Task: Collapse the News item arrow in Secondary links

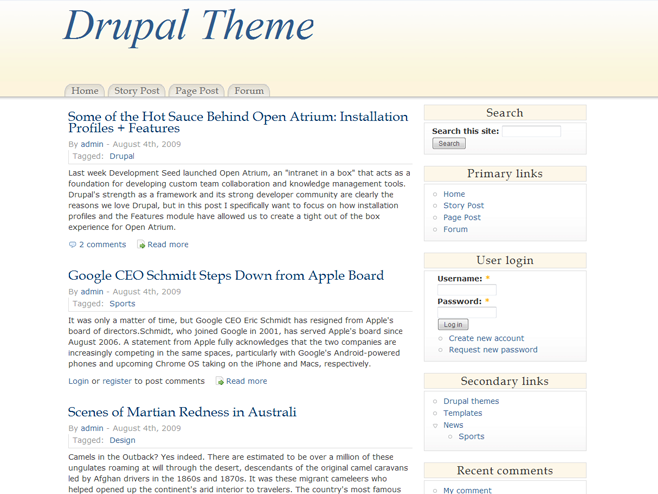Action: pyautogui.click(x=435, y=426)
